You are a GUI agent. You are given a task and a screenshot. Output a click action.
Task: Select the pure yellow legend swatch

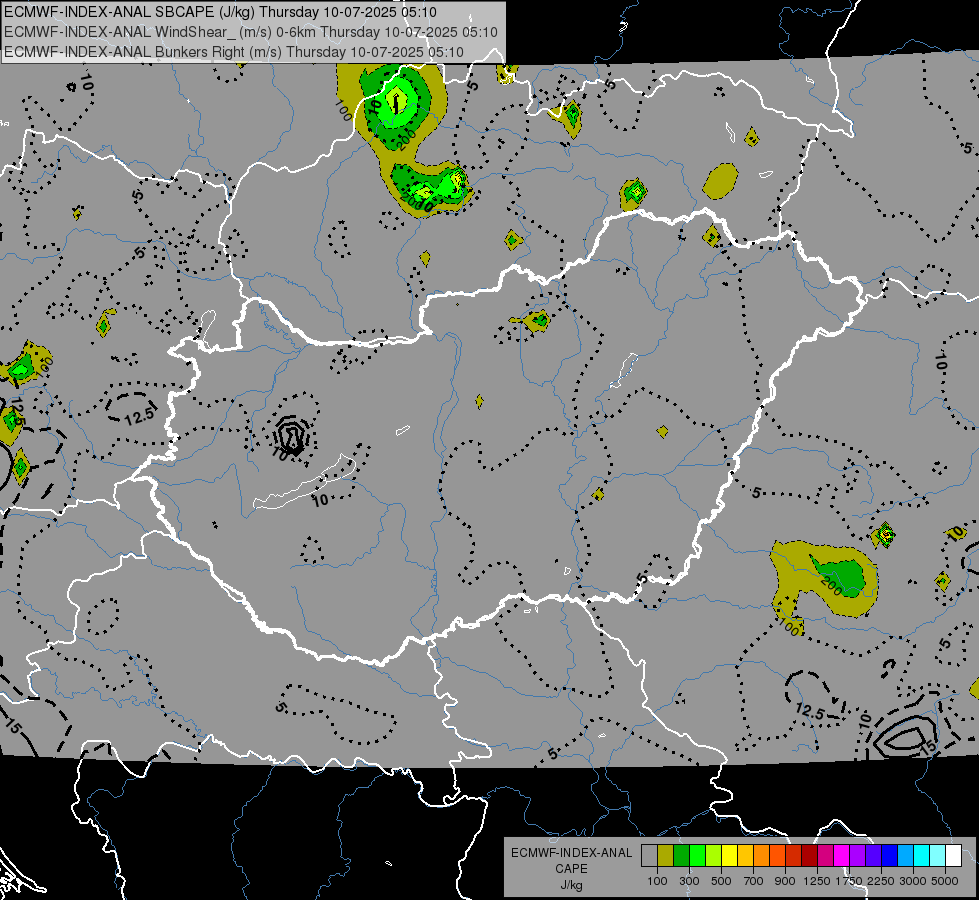(x=729, y=856)
